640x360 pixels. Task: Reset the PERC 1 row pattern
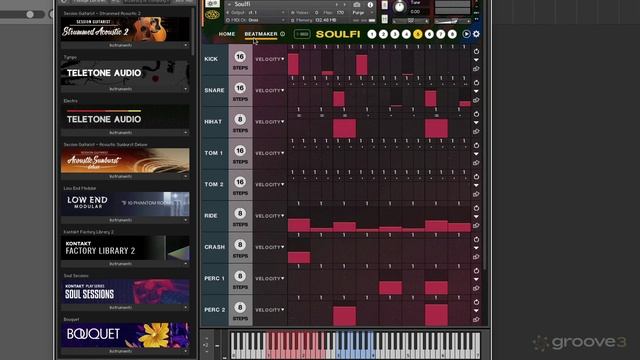point(476,271)
